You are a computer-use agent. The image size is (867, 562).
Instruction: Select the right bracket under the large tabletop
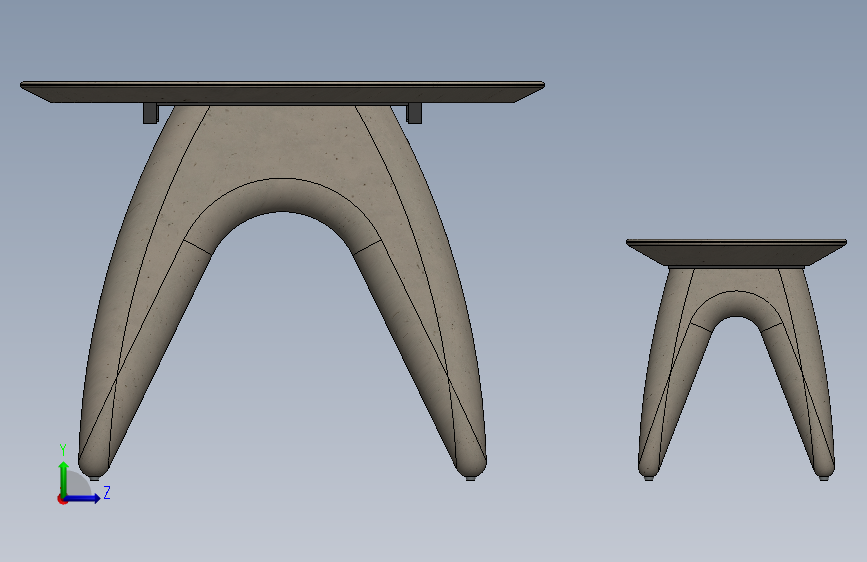point(414,113)
